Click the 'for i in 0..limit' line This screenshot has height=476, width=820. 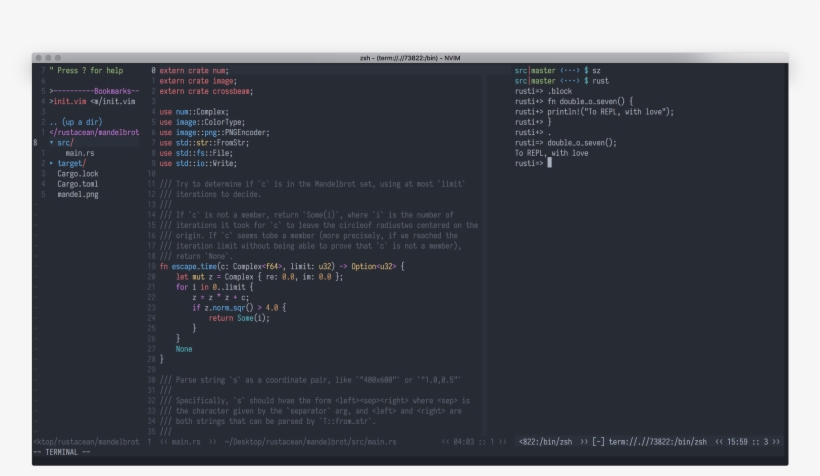(214, 287)
